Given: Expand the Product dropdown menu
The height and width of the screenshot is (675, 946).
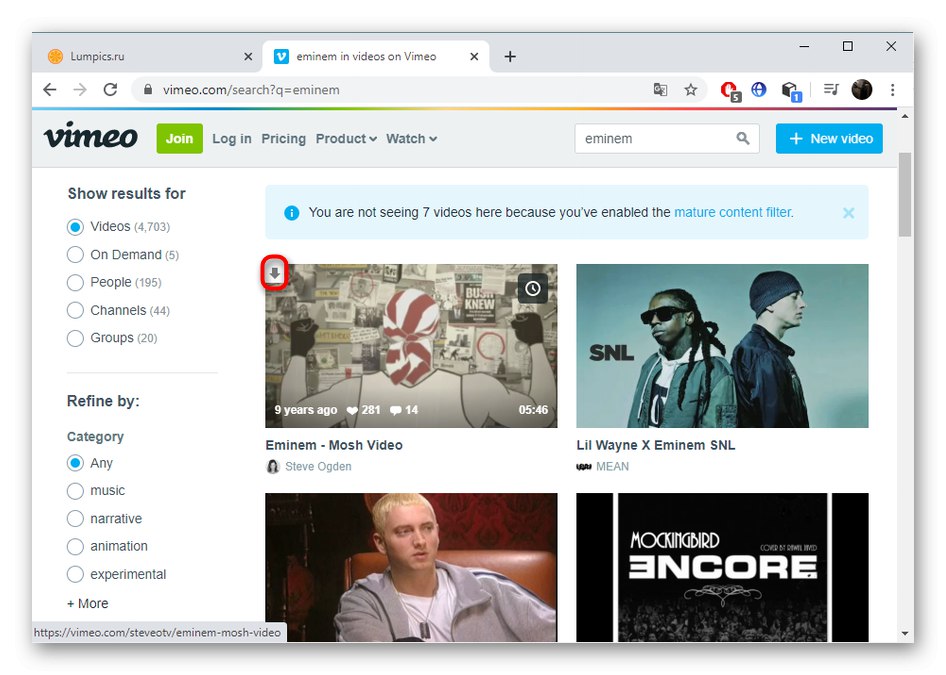Looking at the screenshot, I should [346, 139].
